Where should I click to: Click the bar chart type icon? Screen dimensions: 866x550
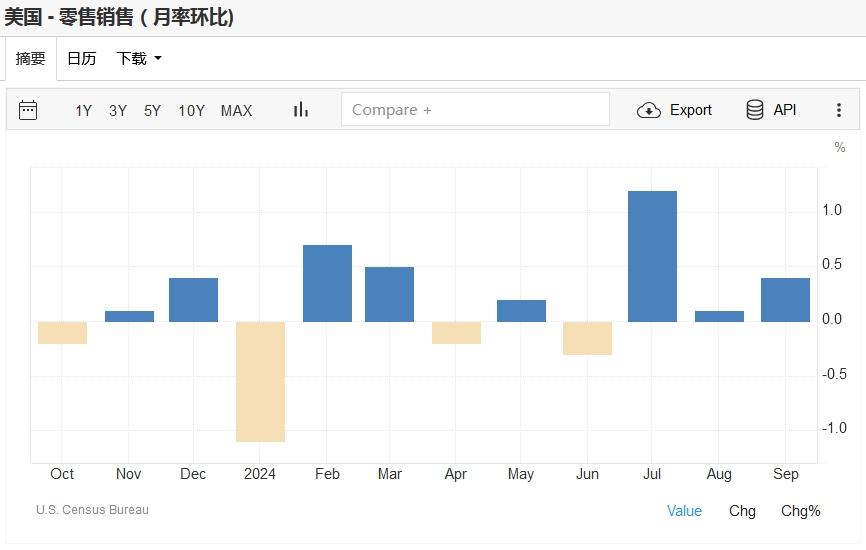(x=300, y=110)
